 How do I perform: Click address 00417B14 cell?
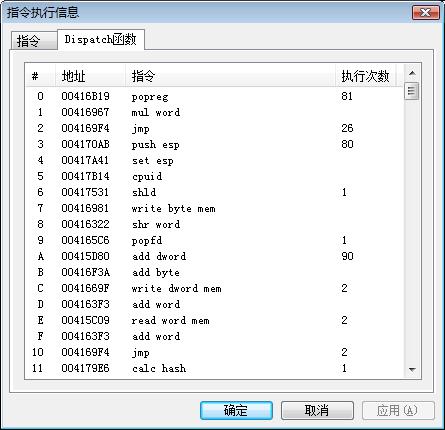click(85, 176)
